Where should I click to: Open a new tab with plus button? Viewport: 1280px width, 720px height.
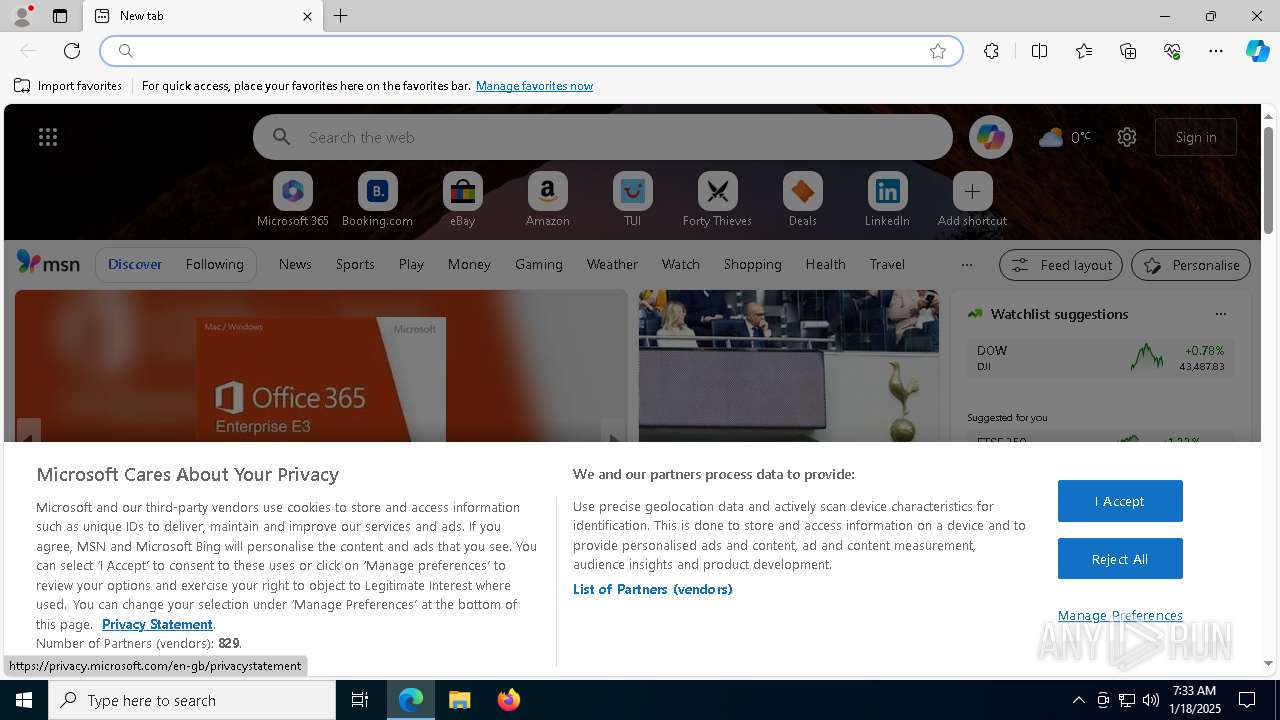point(341,16)
